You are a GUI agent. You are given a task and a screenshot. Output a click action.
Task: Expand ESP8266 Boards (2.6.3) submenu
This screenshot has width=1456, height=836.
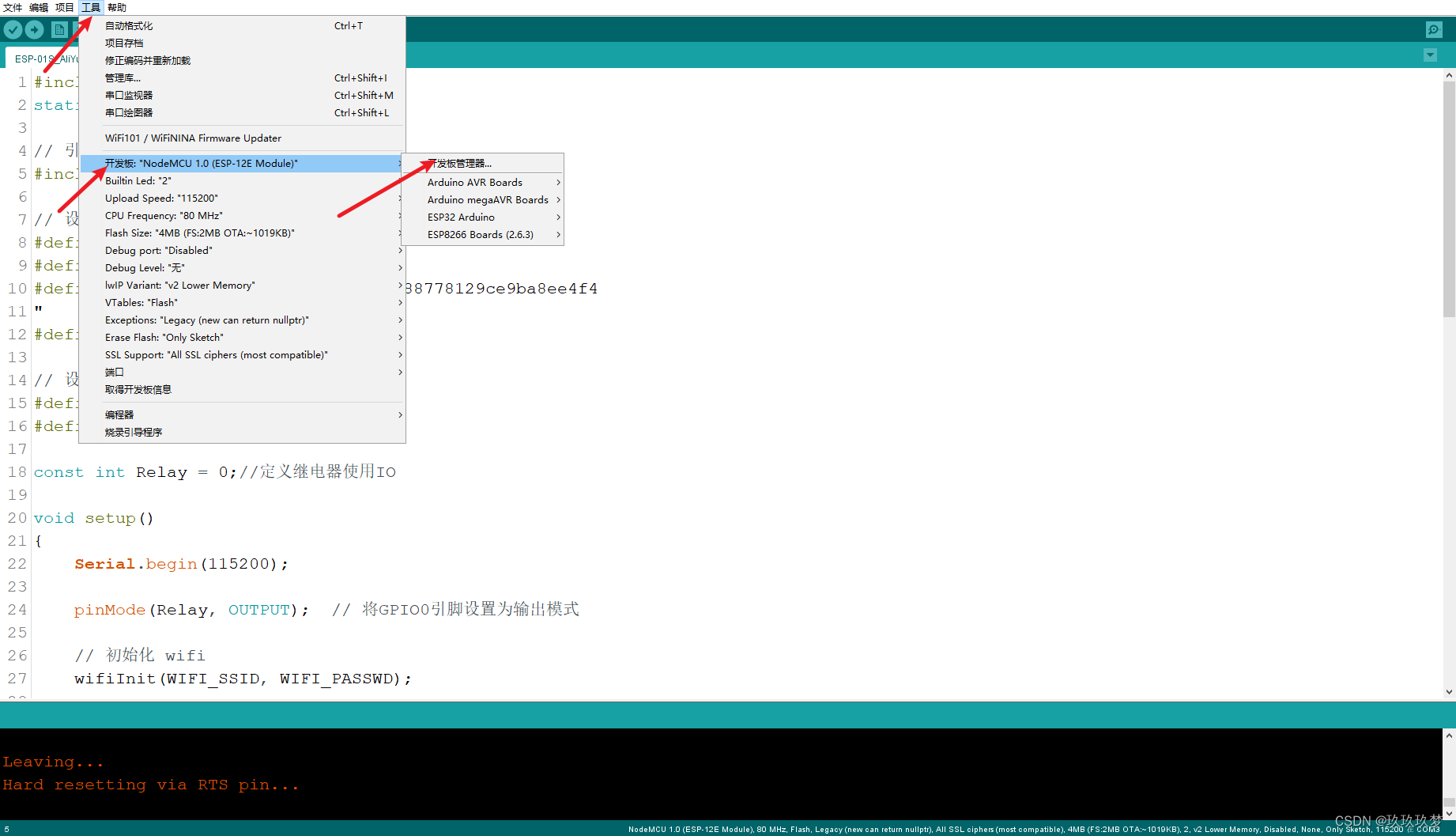coord(483,235)
